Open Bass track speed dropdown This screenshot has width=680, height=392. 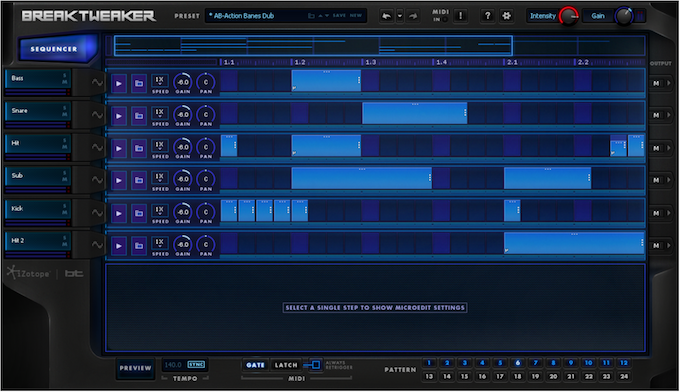(x=160, y=81)
